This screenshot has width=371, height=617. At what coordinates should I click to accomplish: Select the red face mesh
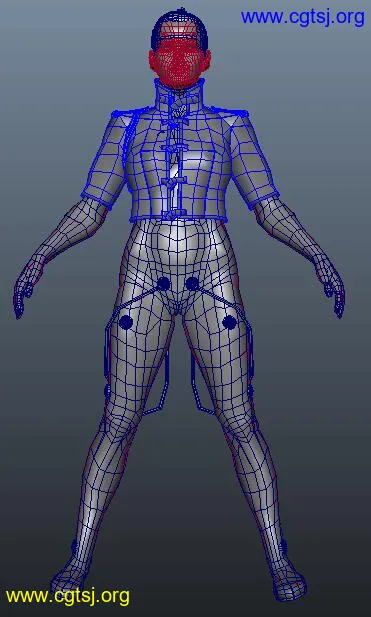tap(179, 63)
